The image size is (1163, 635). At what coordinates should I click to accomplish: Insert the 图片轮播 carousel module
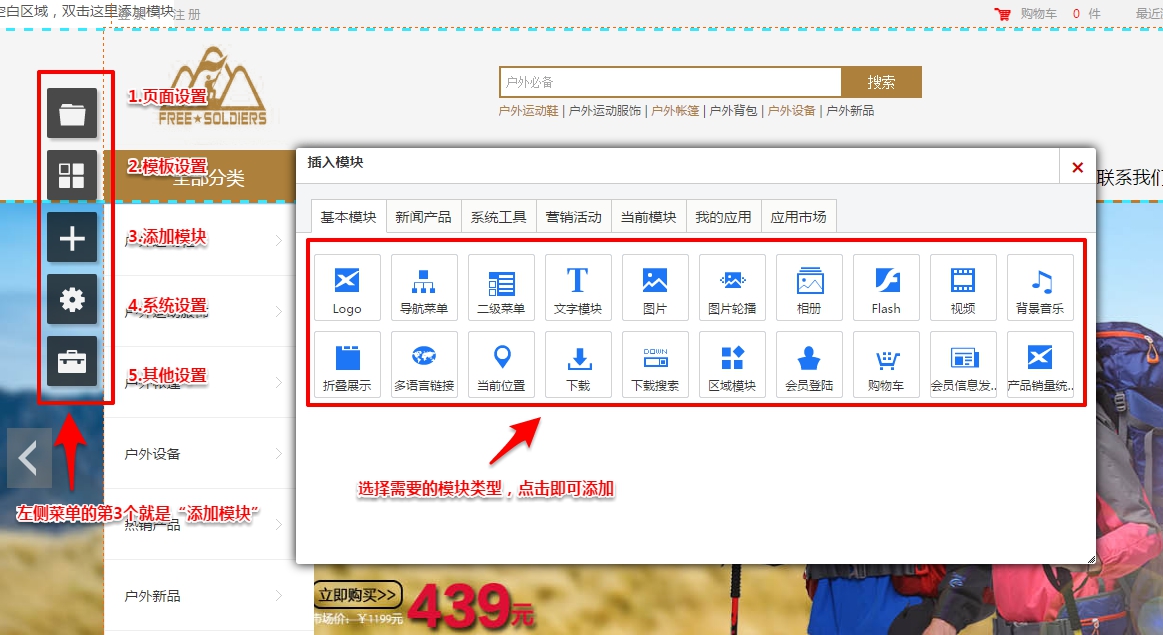(x=732, y=287)
